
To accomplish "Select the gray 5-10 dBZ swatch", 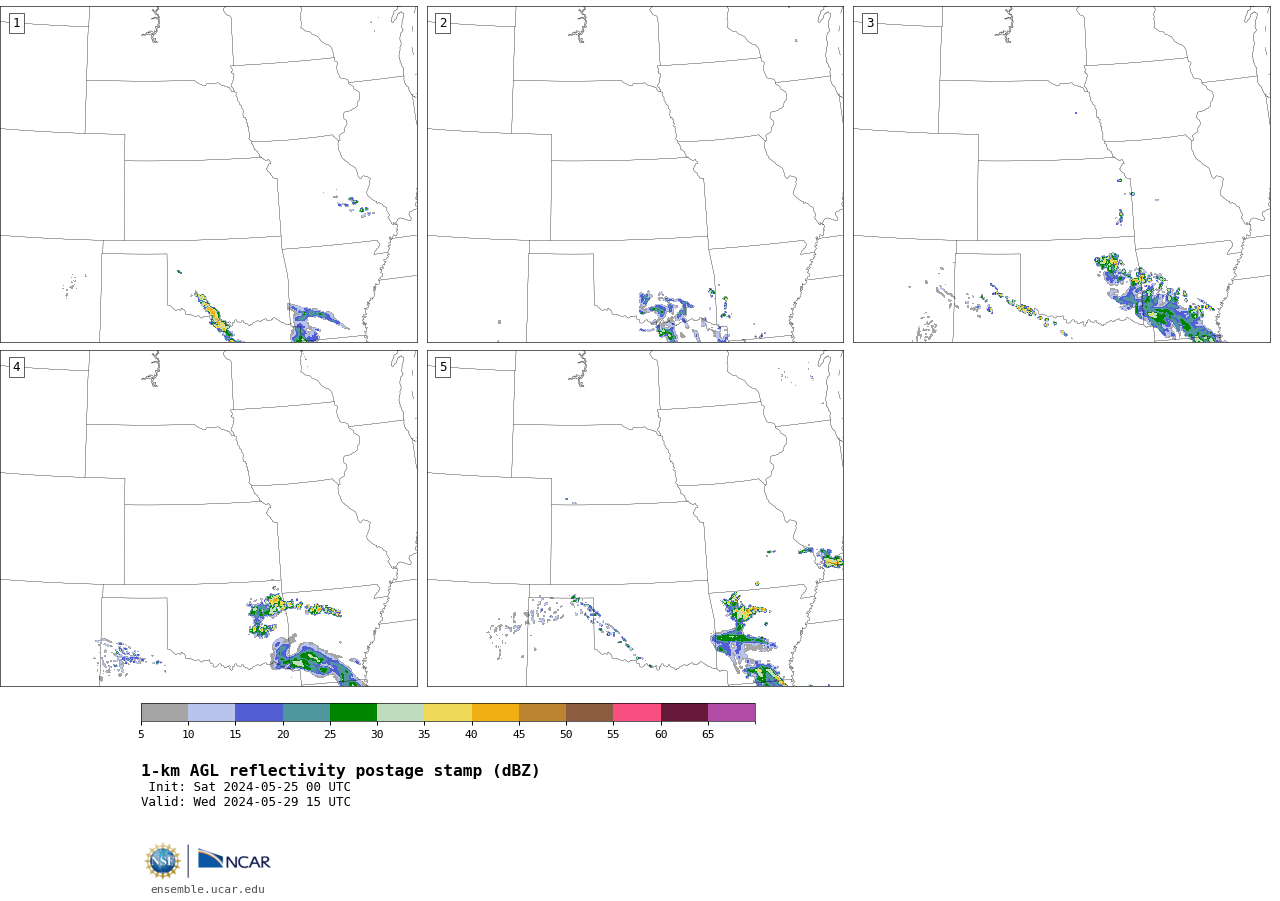I will click(x=165, y=713).
